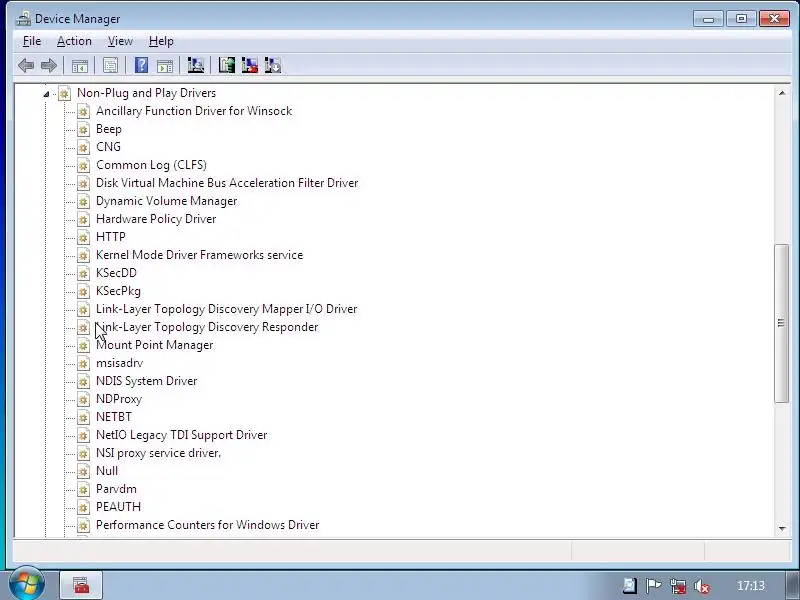Viewport: 800px width, 600px height.
Task: Open Properties from the toolbar icon
Action: click(111, 65)
